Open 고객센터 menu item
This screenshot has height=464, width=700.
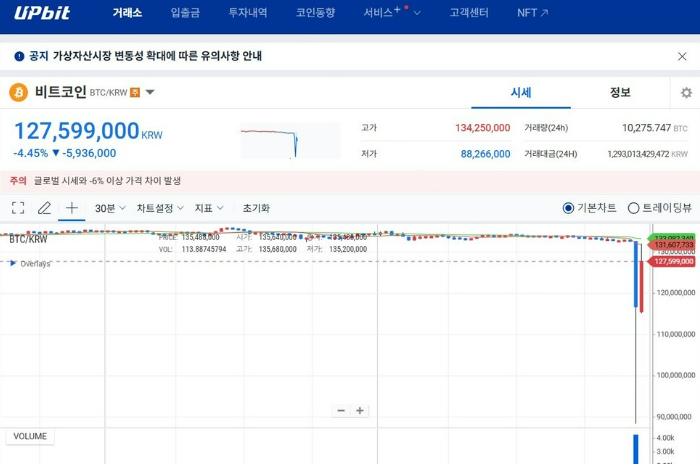tap(469, 13)
